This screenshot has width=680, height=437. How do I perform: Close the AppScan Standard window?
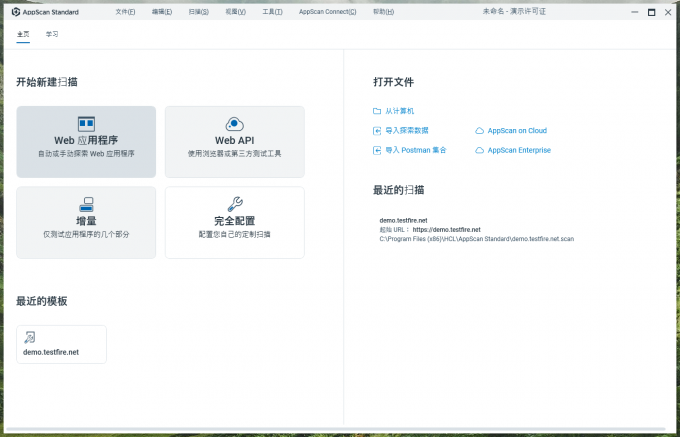pyautogui.click(x=668, y=12)
